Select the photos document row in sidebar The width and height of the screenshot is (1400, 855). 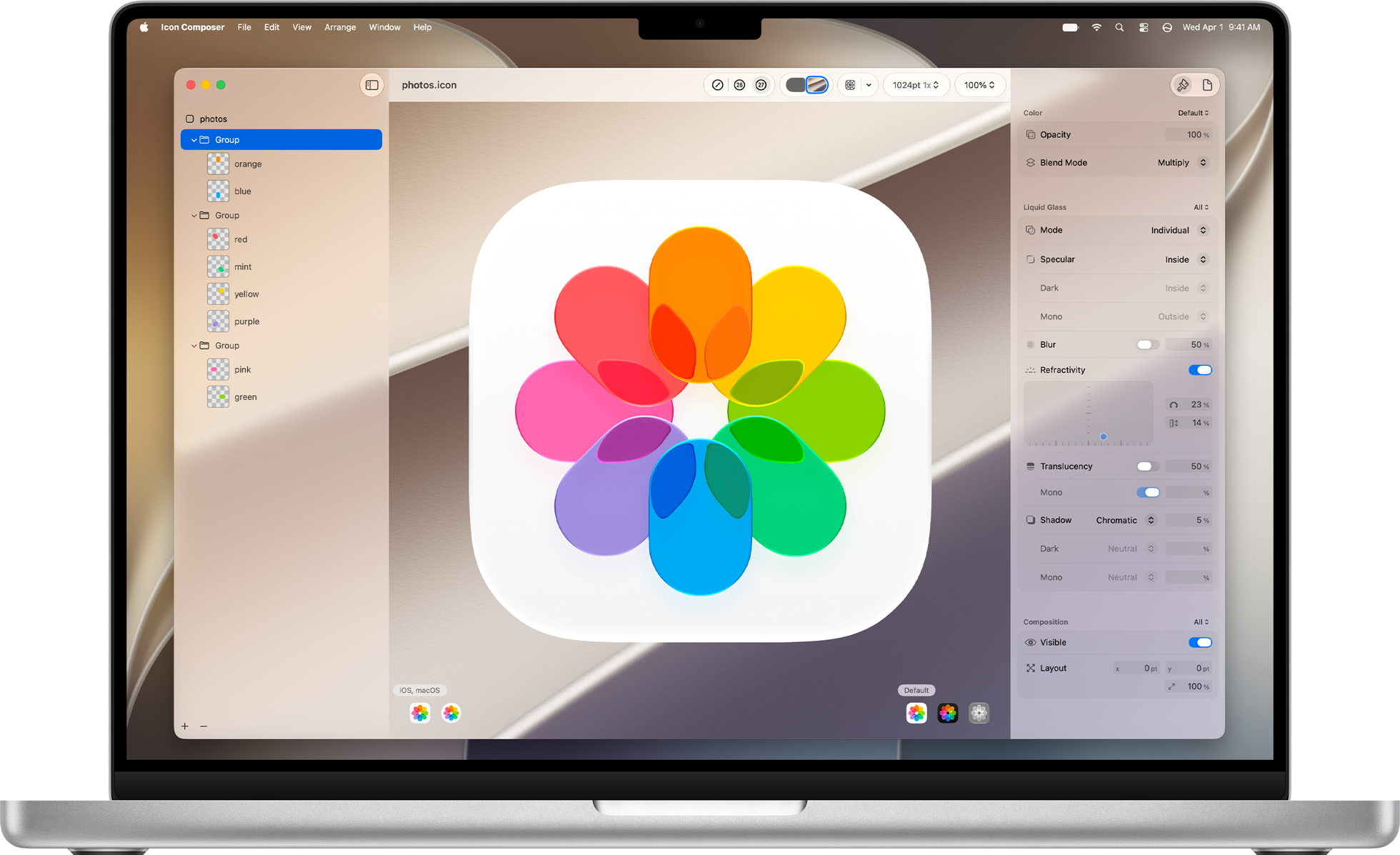pos(281,119)
